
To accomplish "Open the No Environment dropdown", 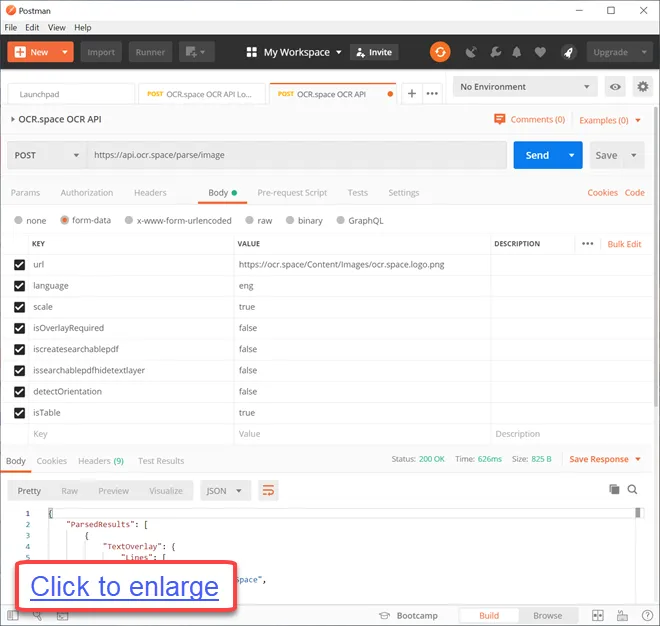I will pyautogui.click(x=525, y=87).
